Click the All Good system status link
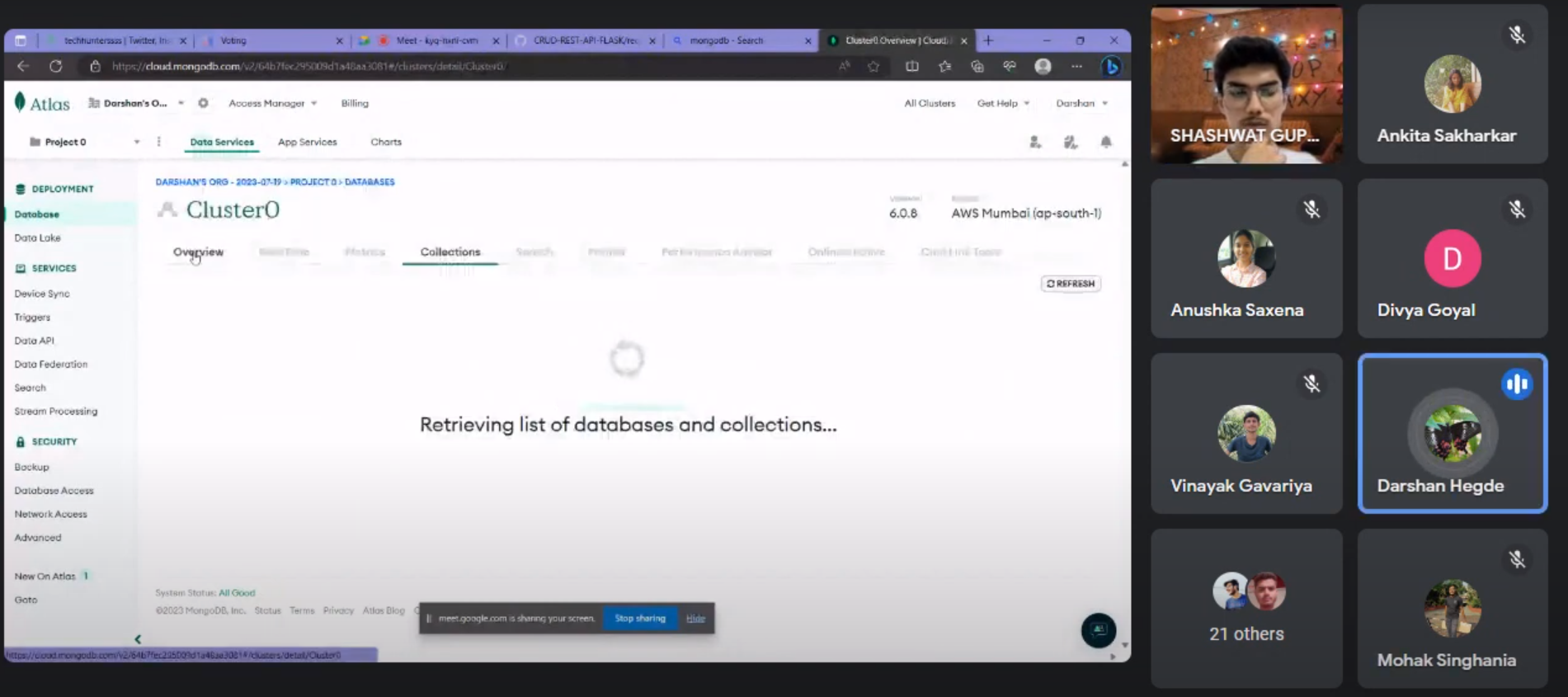The height and width of the screenshot is (697, 1568). [x=237, y=593]
